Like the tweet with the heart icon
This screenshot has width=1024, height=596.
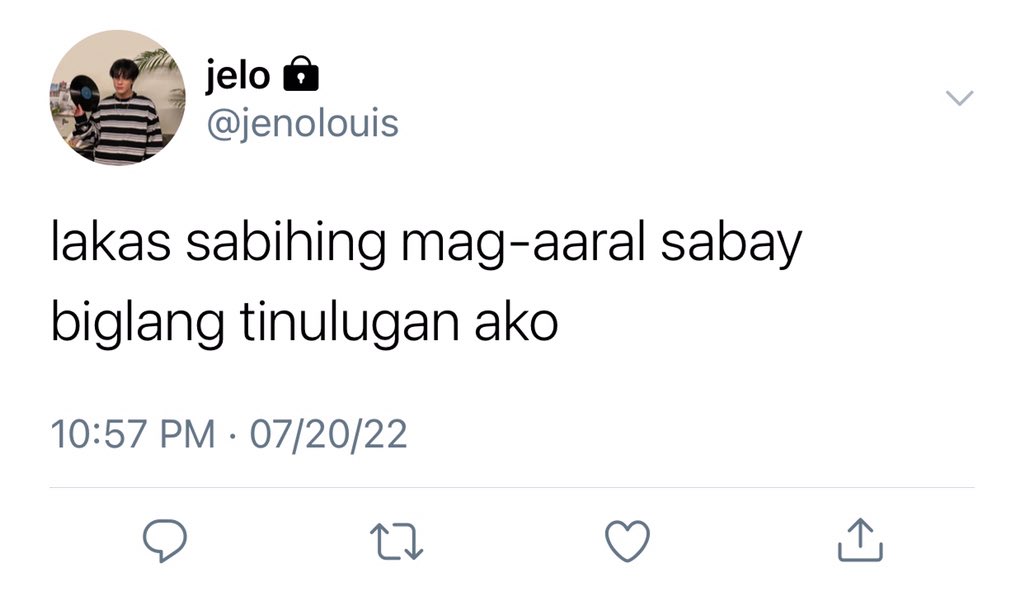point(628,541)
